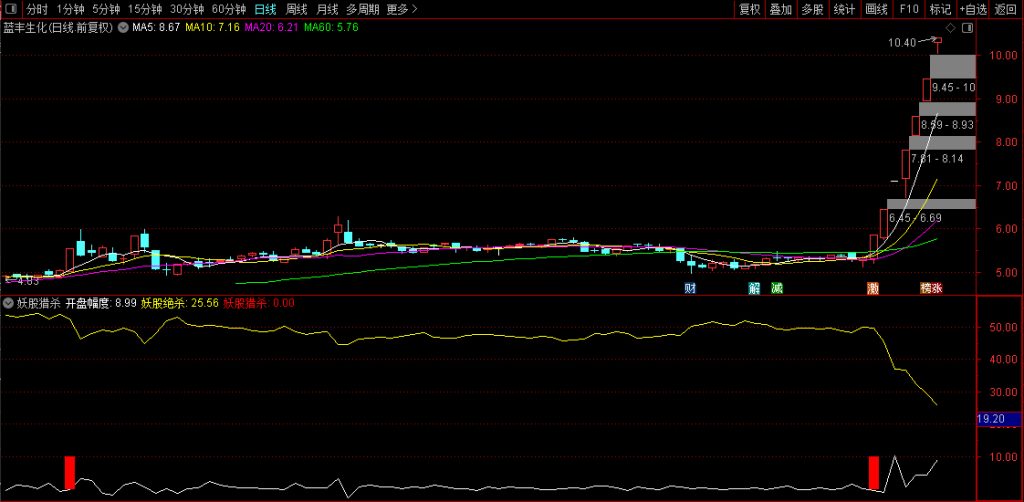Click the 返回 back button
This screenshot has height=502, width=1024.
click(x=1006, y=9)
